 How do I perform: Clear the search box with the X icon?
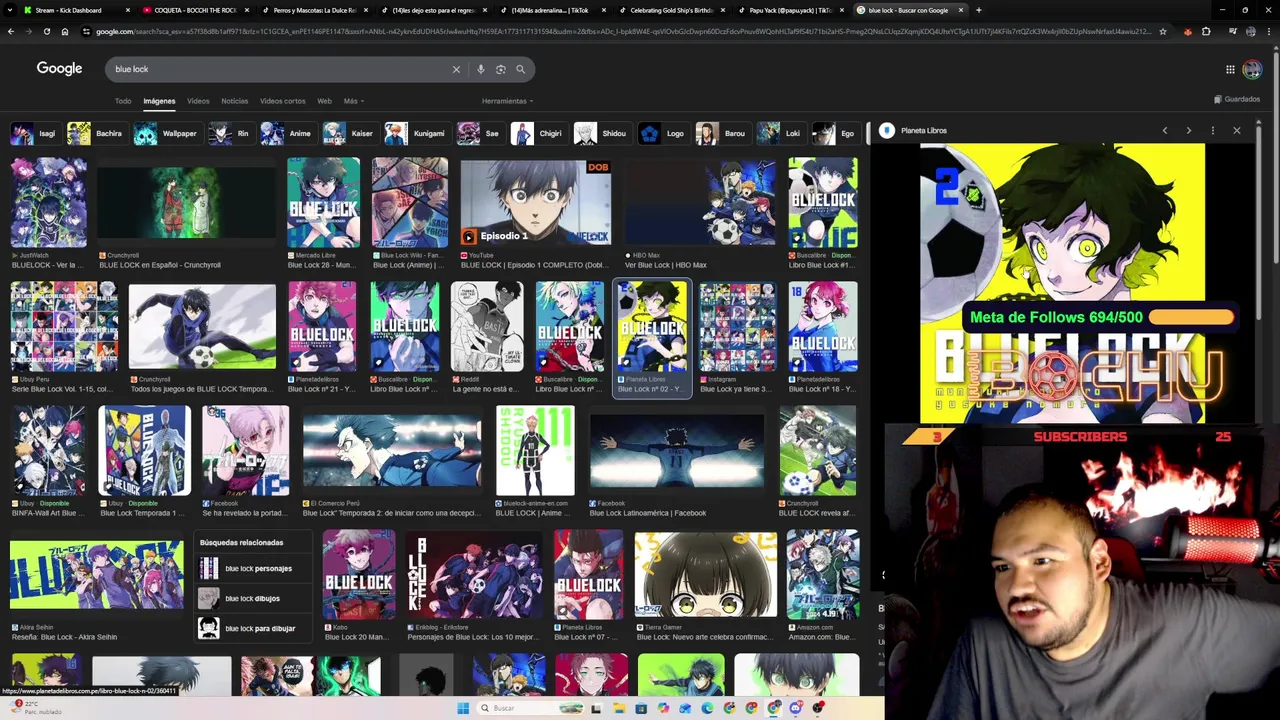pyautogui.click(x=456, y=69)
